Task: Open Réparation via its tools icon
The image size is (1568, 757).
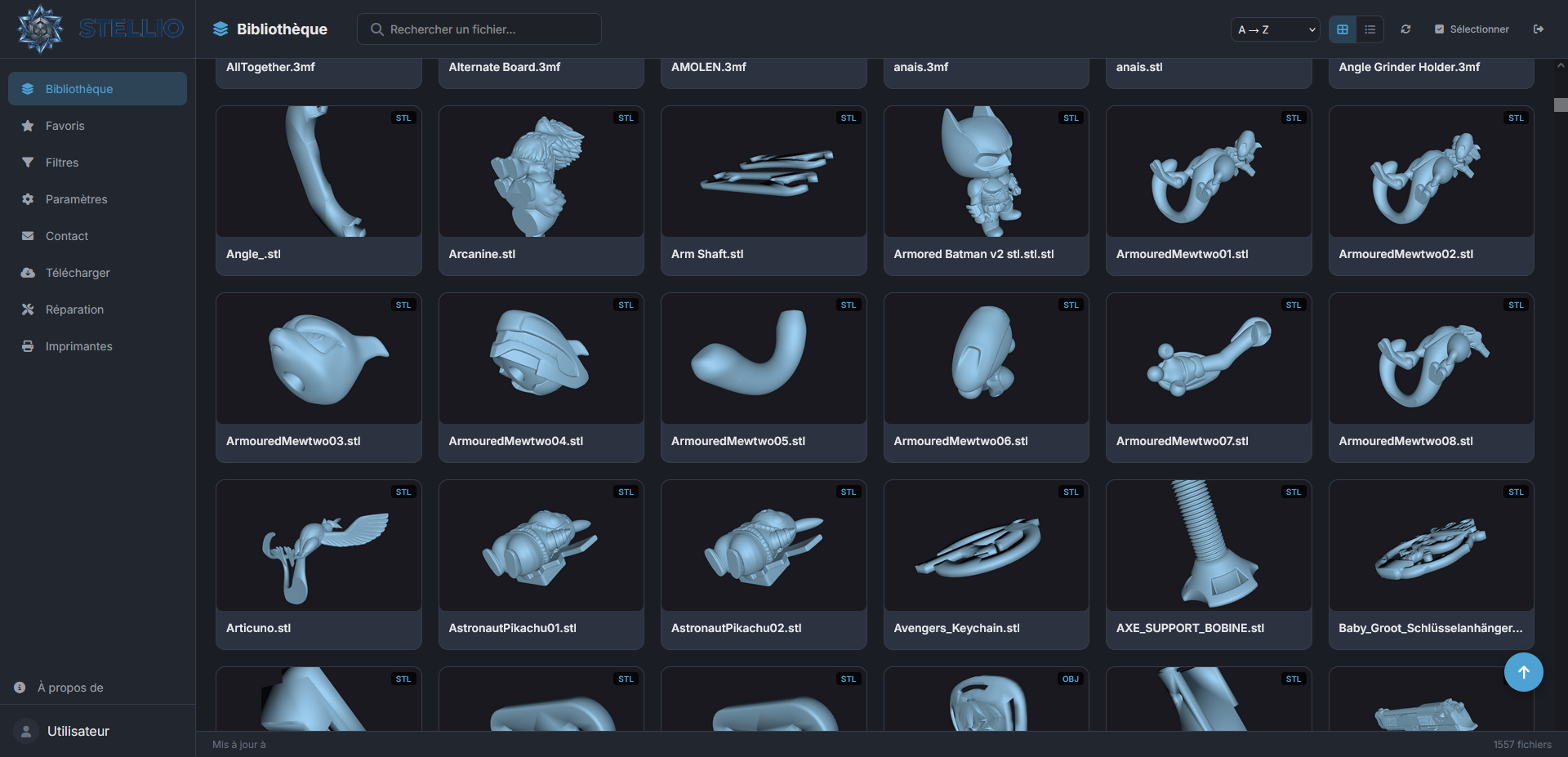Action: tap(28, 309)
